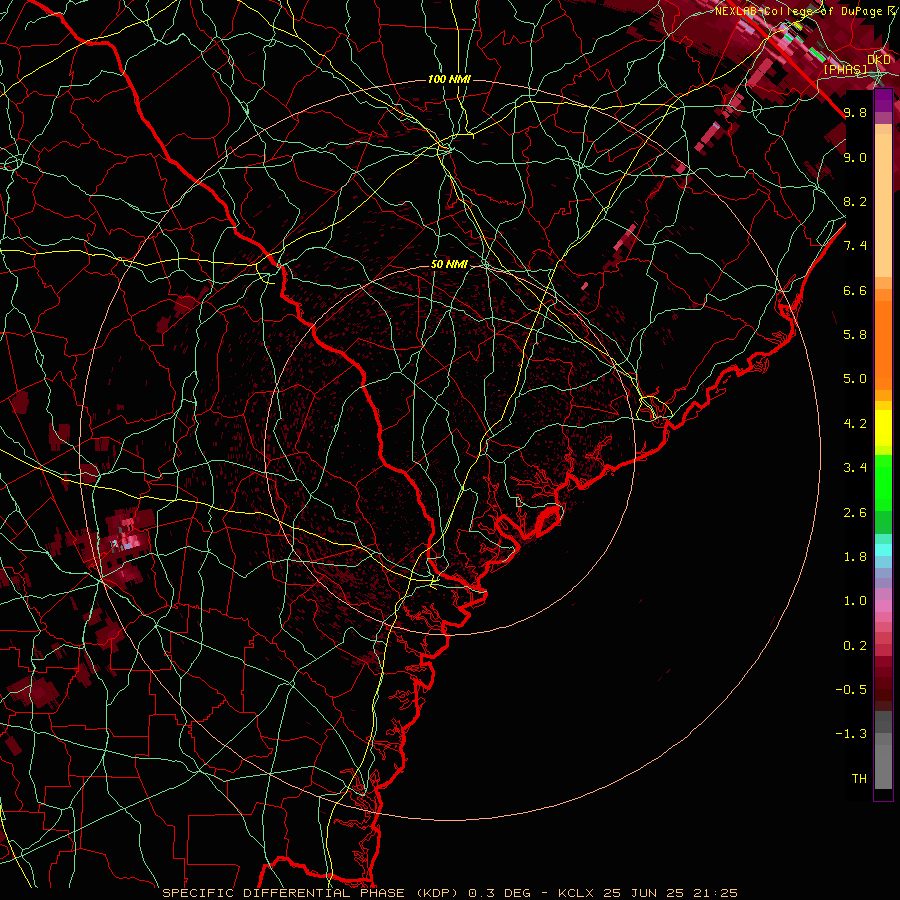
Task: Click the "0.3 DEG" elevation text
Action: coord(497,893)
